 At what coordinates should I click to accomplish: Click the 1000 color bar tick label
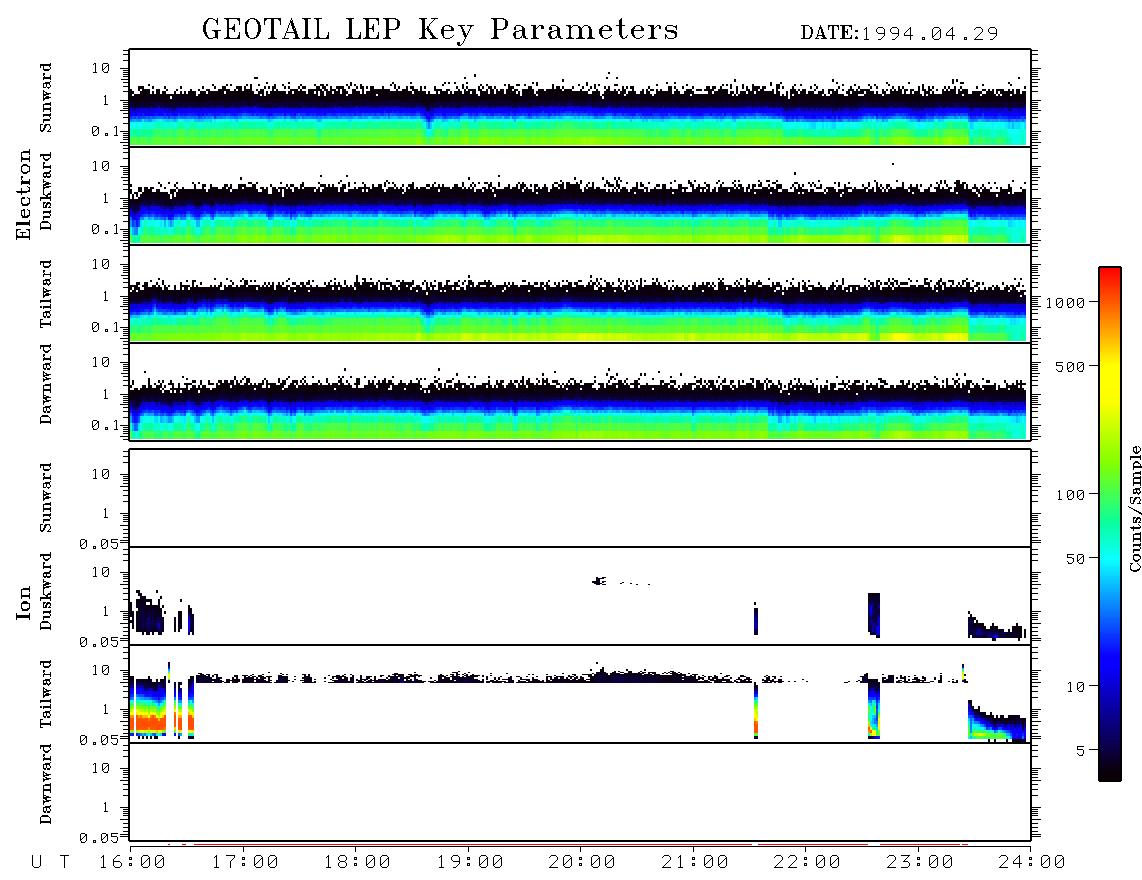pyautogui.click(x=1065, y=302)
